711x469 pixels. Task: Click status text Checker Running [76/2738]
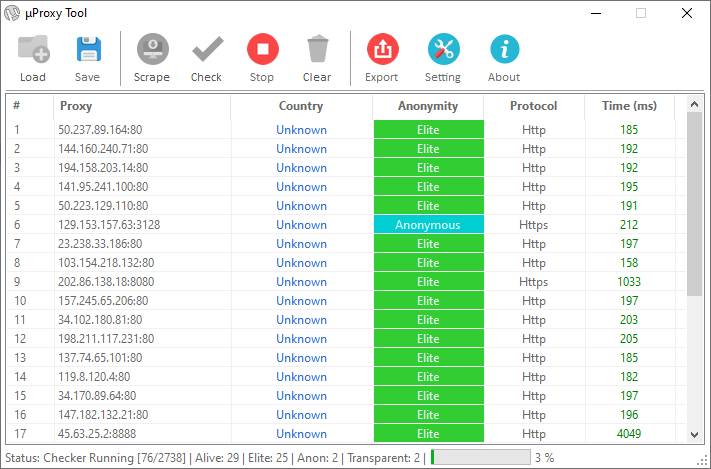115,458
